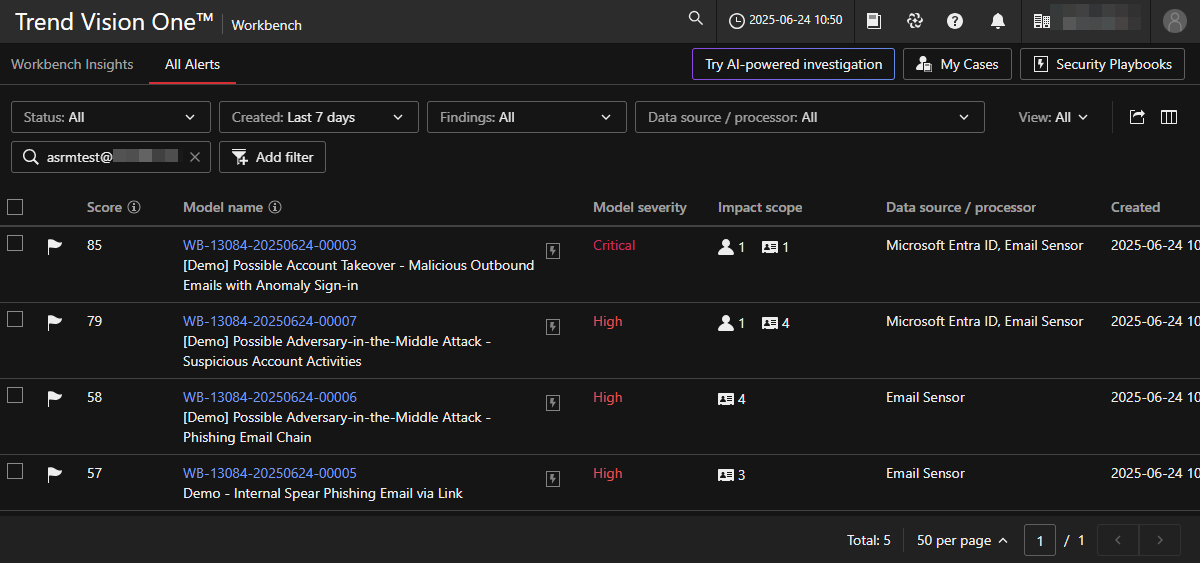
Task: Toggle the select all alerts checkbox
Action: pyautogui.click(x=15, y=207)
